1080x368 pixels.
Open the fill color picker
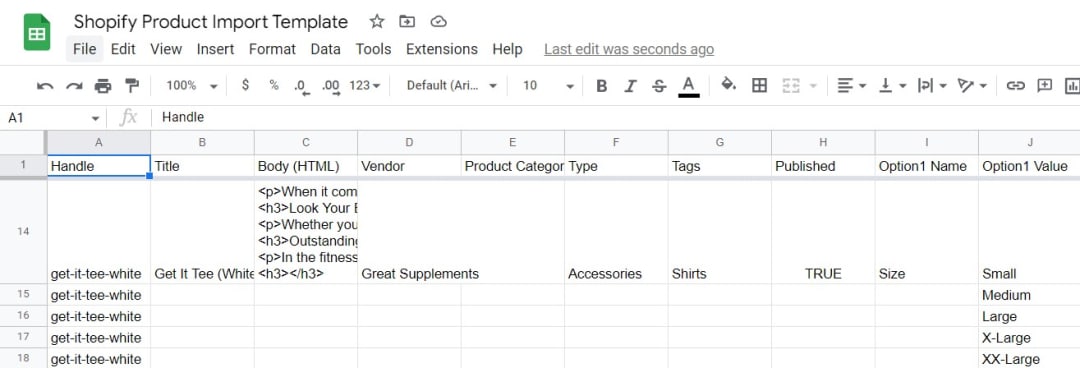pyautogui.click(x=728, y=85)
